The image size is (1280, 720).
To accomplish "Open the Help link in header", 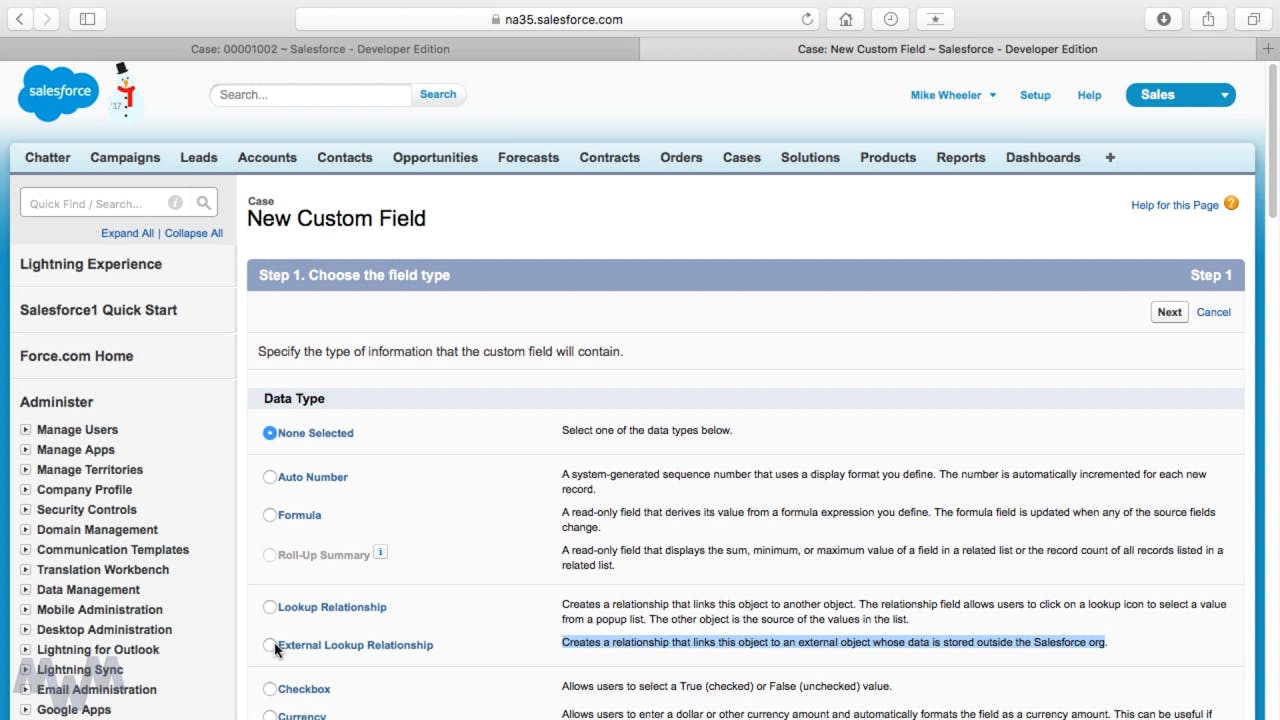I will [1089, 95].
